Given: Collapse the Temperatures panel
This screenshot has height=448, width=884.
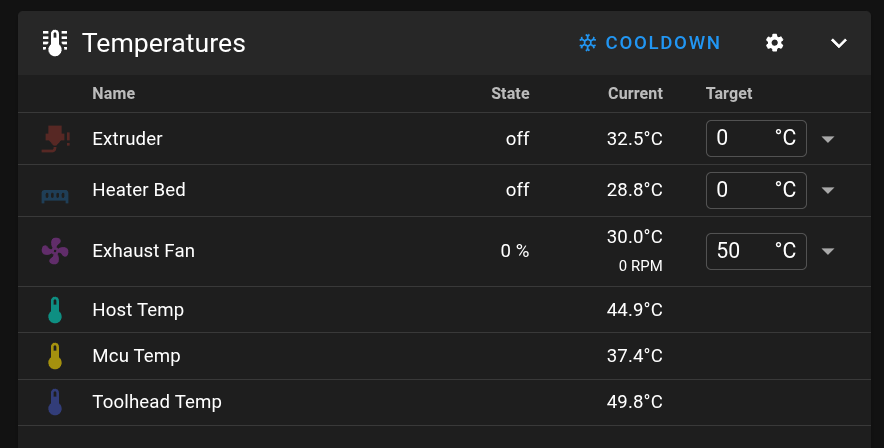Looking at the screenshot, I should pos(839,43).
